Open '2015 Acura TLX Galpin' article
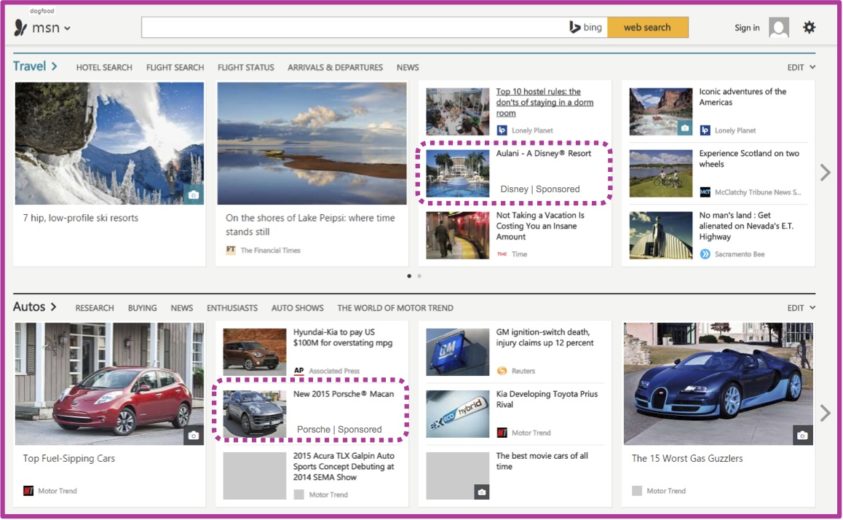Image resolution: width=843 pixels, height=520 pixels. click(x=344, y=466)
